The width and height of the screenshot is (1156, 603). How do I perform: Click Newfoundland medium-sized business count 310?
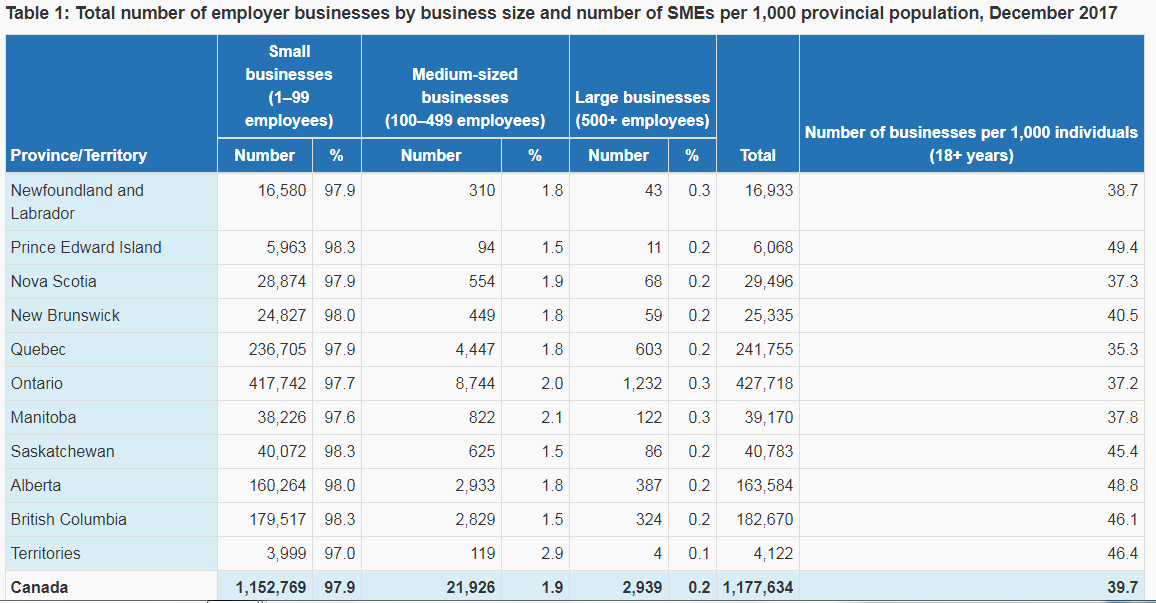coord(481,190)
